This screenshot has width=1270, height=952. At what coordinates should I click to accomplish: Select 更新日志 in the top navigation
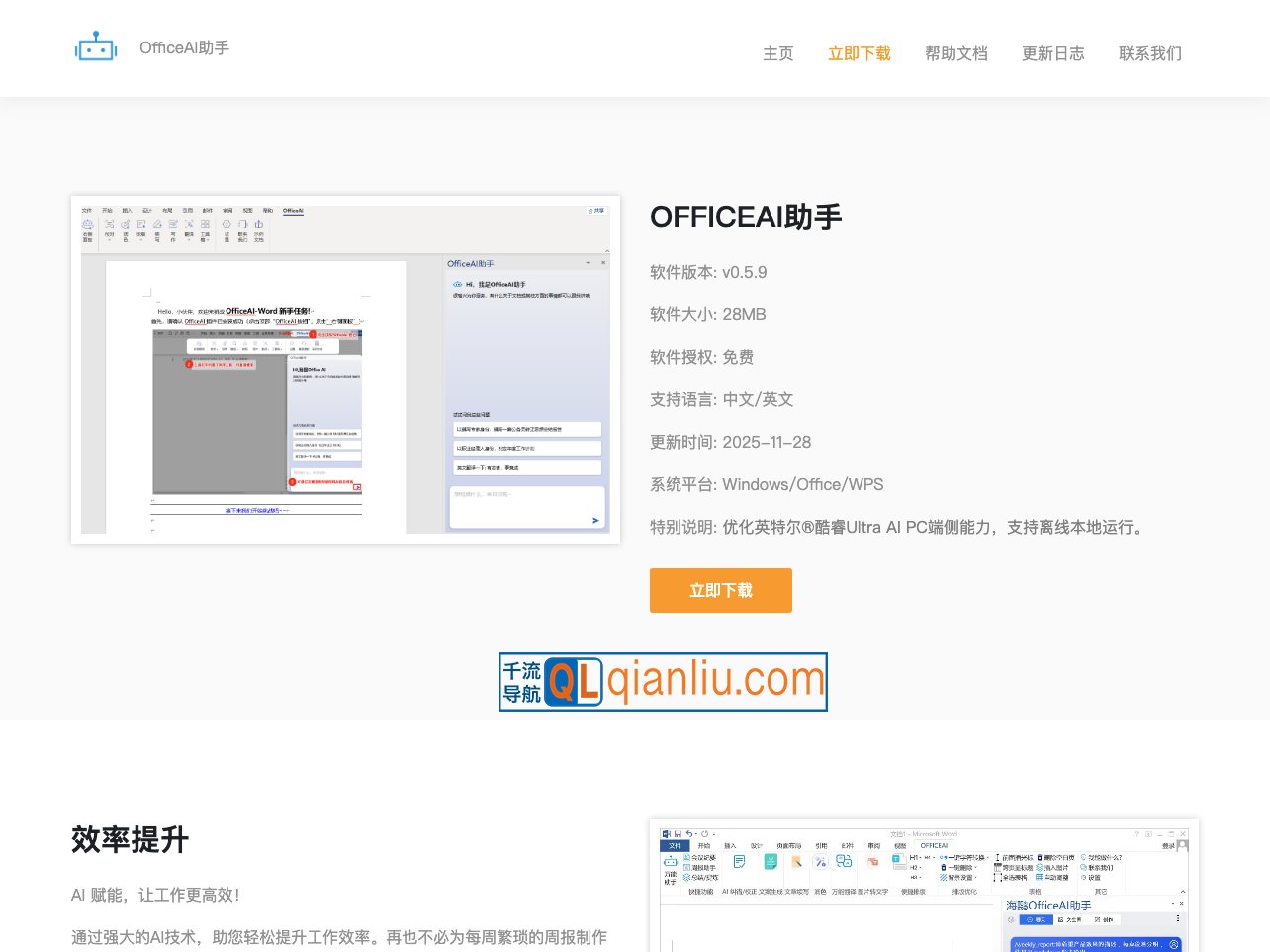(1052, 54)
